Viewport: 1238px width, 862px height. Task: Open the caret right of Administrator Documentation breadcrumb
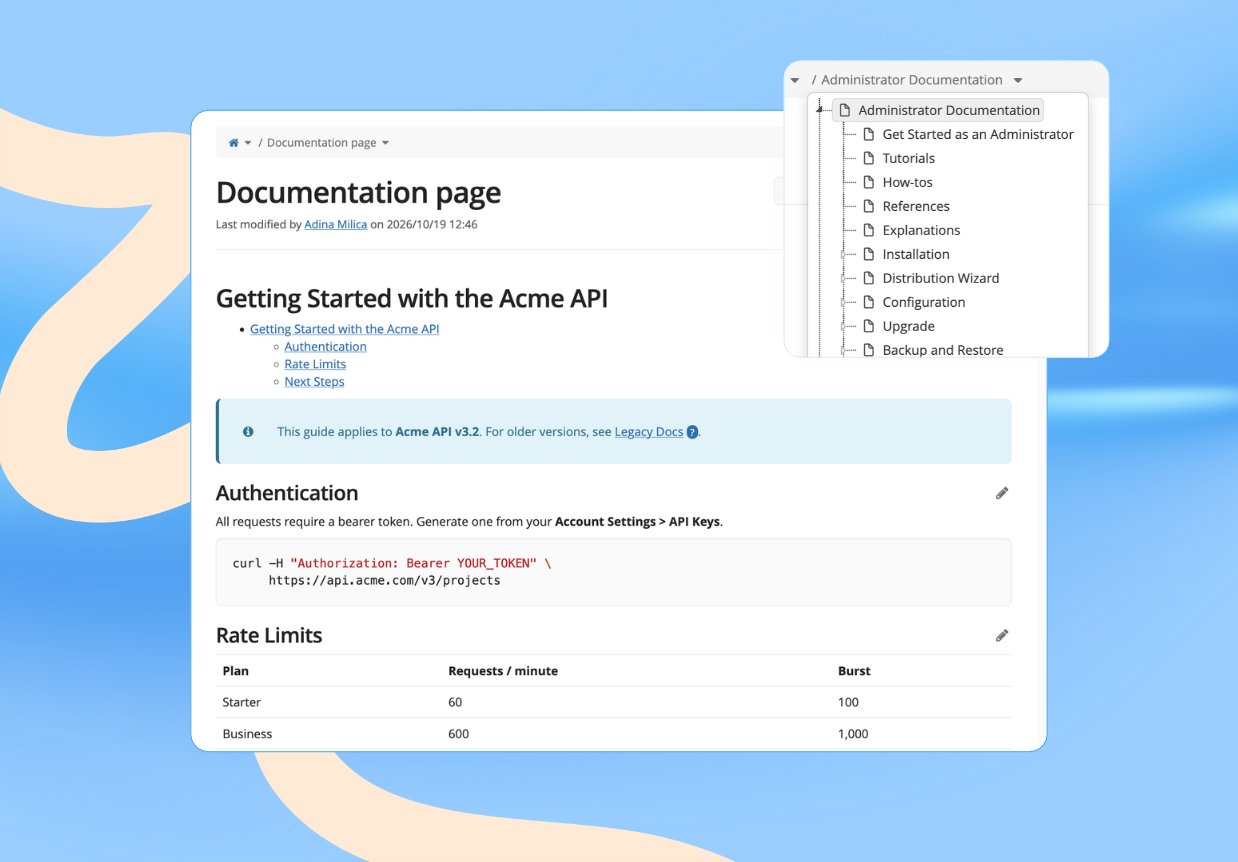coord(1018,80)
